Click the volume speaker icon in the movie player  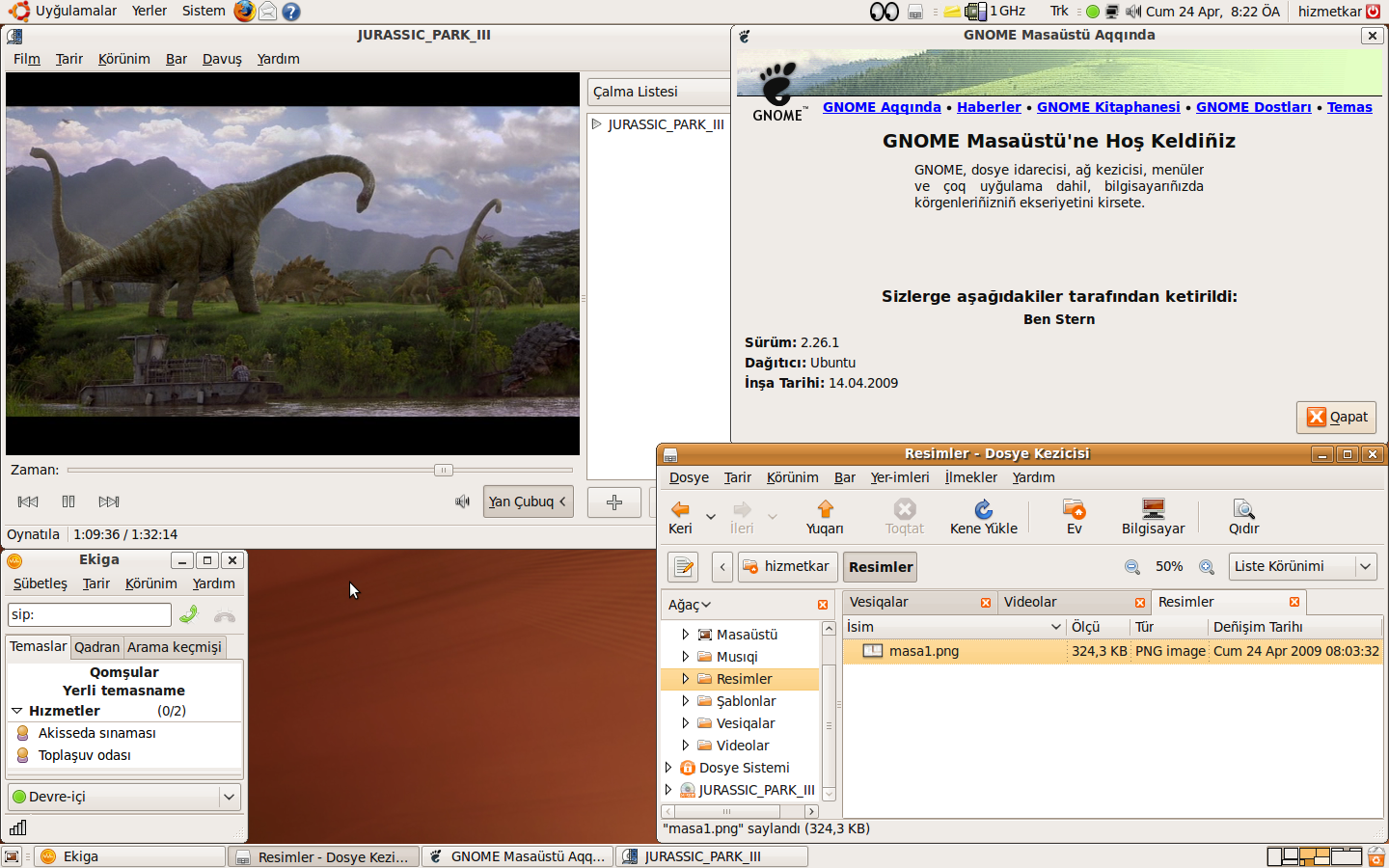click(x=463, y=502)
